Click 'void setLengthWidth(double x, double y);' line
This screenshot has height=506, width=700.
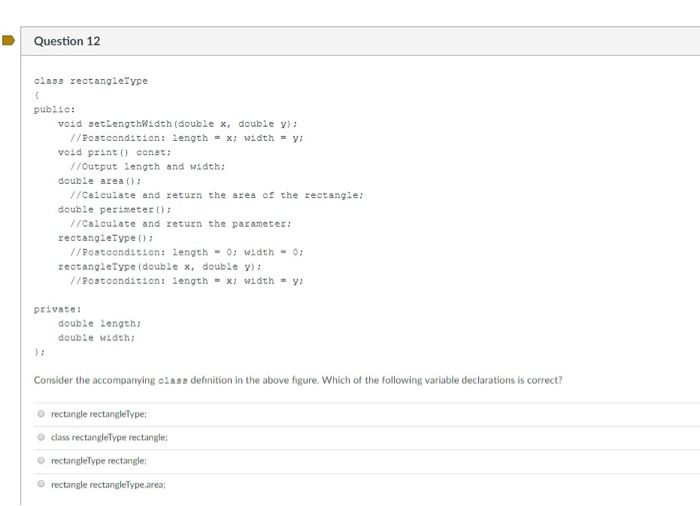[178, 124]
